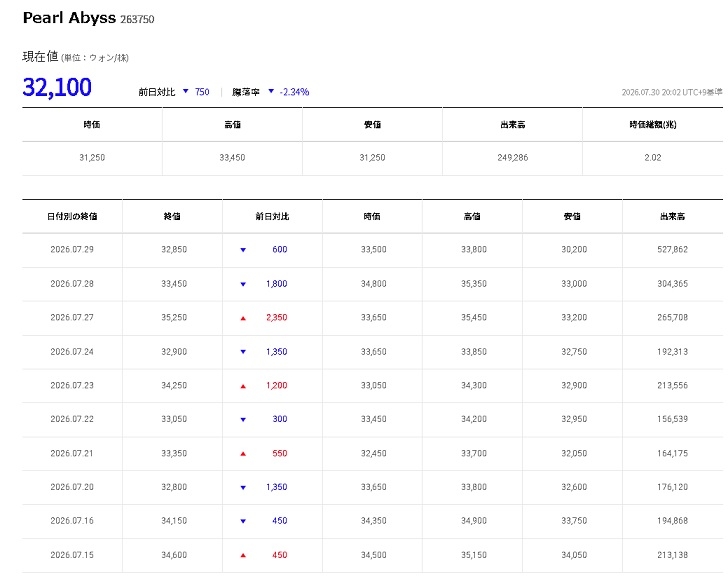Click closing price 34,250
Image resolution: width=728 pixels, height=579 pixels.
tap(174, 385)
